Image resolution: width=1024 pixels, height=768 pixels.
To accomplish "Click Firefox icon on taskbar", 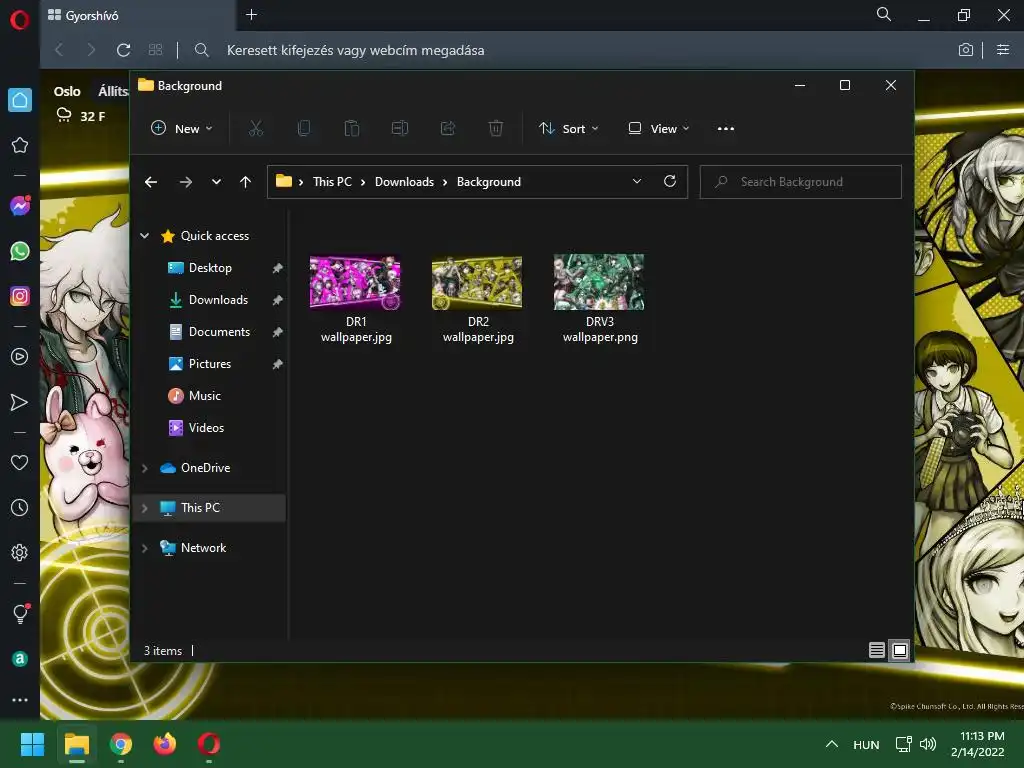I will coord(165,744).
